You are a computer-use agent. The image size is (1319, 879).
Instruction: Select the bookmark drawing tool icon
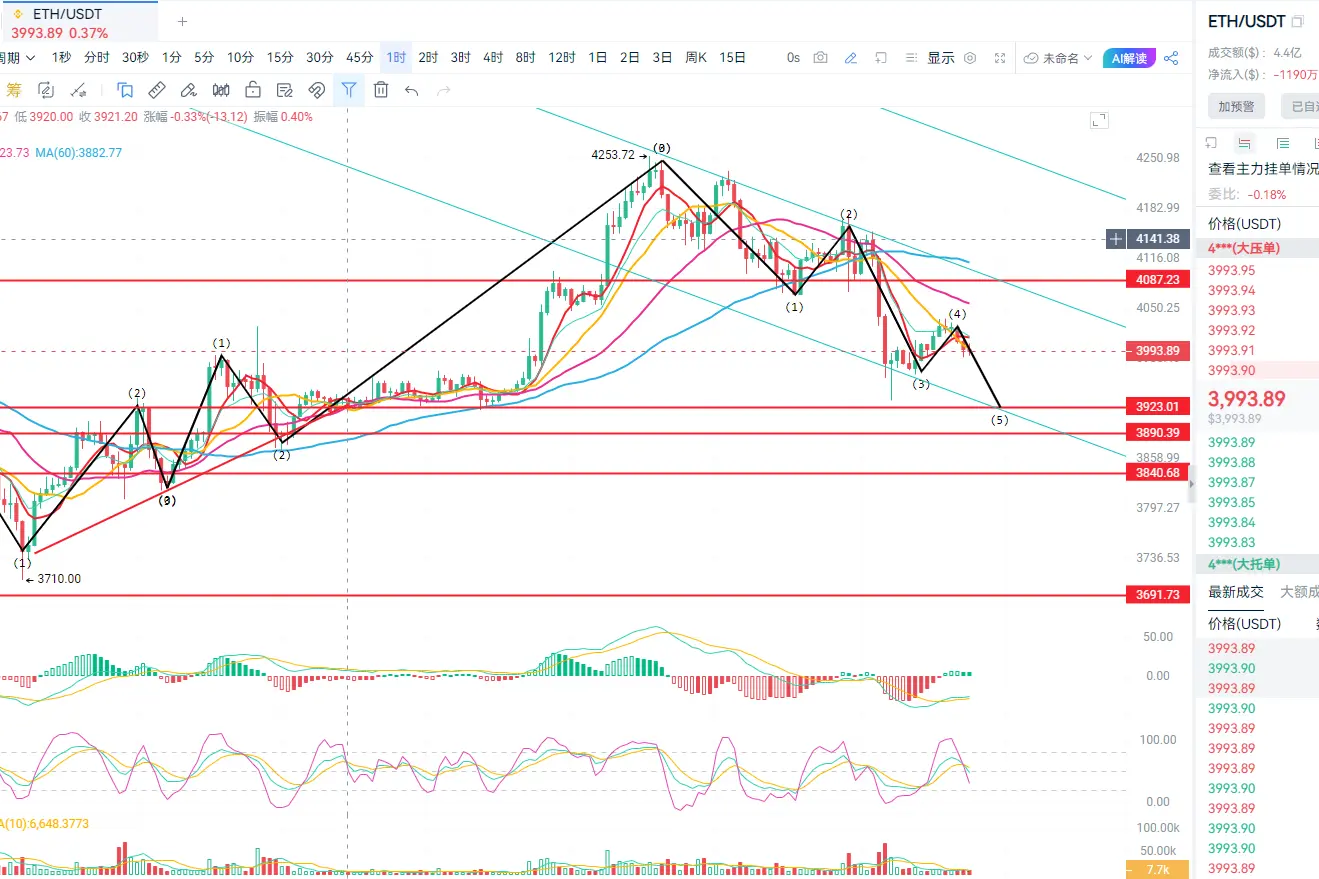[x=125, y=90]
